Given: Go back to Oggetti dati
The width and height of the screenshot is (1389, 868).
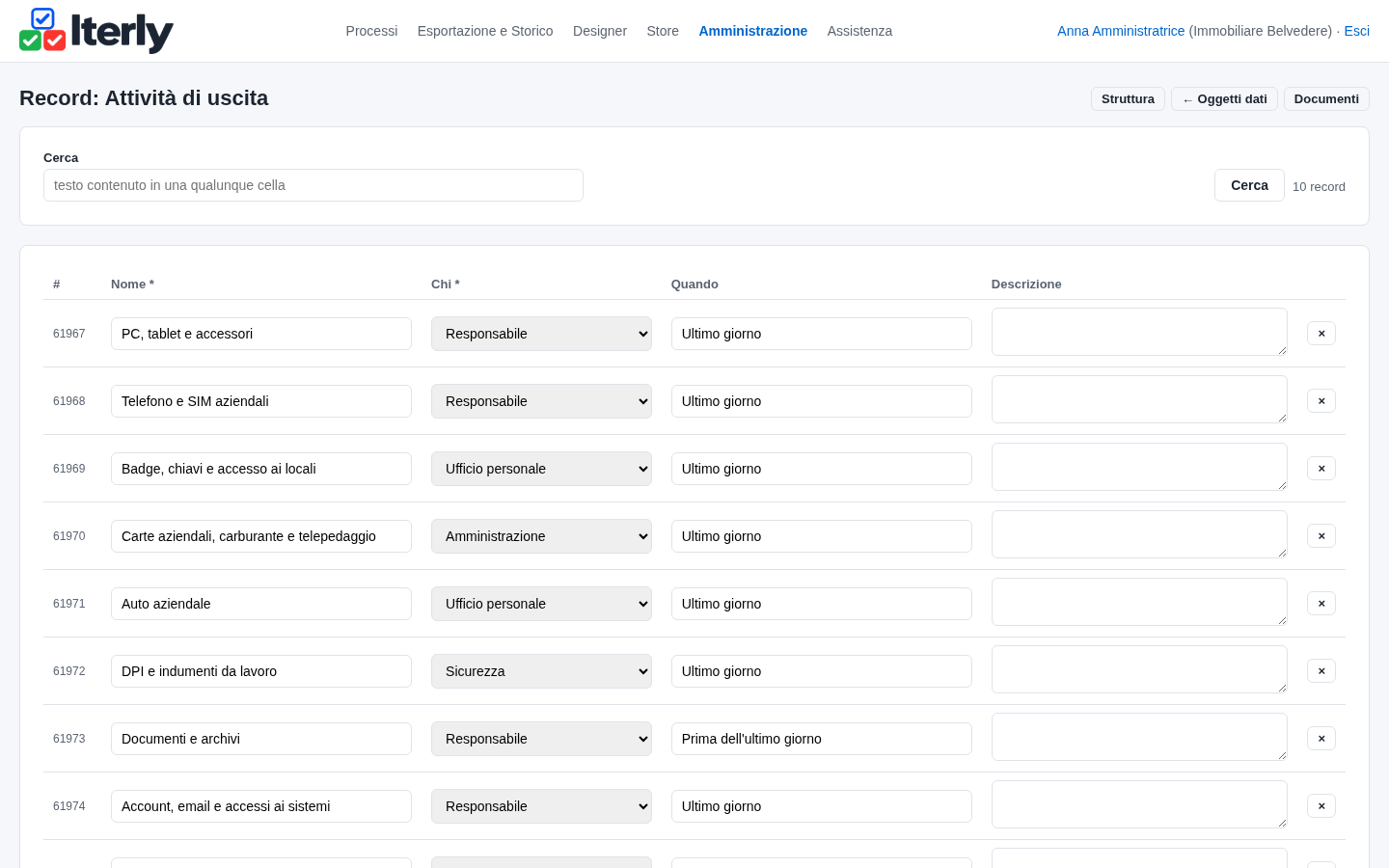Looking at the screenshot, I should point(1224,99).
